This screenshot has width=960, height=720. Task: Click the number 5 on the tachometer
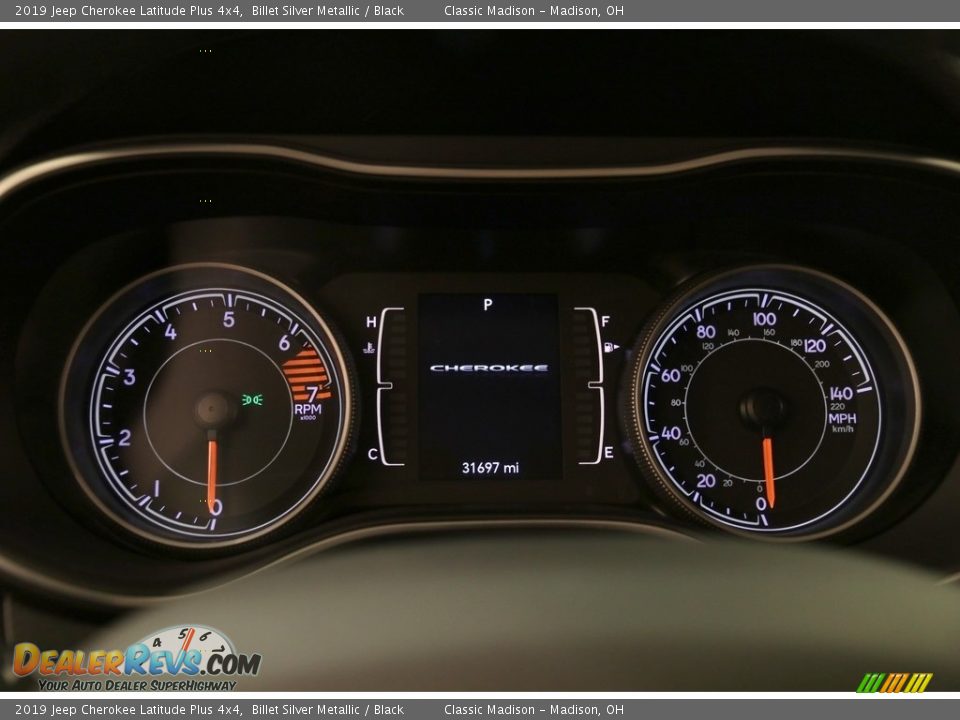pyautogui.click(x=228, y=319)
